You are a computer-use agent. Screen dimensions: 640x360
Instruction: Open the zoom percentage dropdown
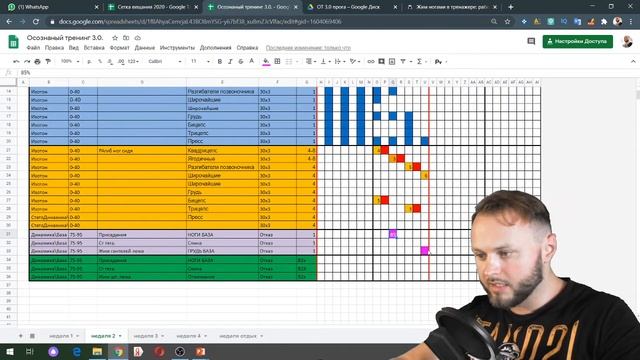click(x=69, y=62)
